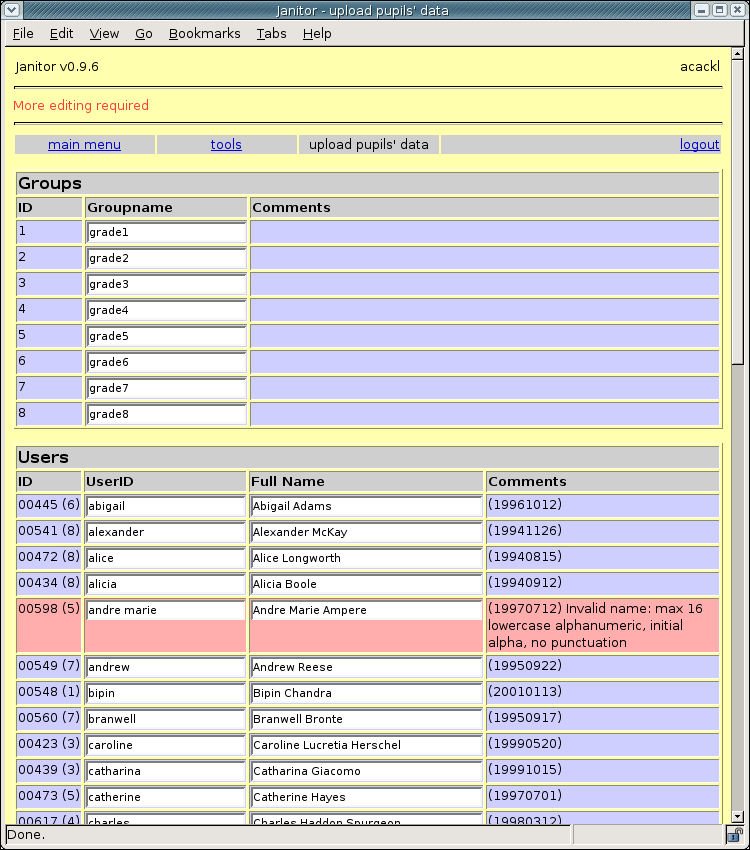Open the Tabs menu
This screenshot has height=850, width=750.
point(271,34)
